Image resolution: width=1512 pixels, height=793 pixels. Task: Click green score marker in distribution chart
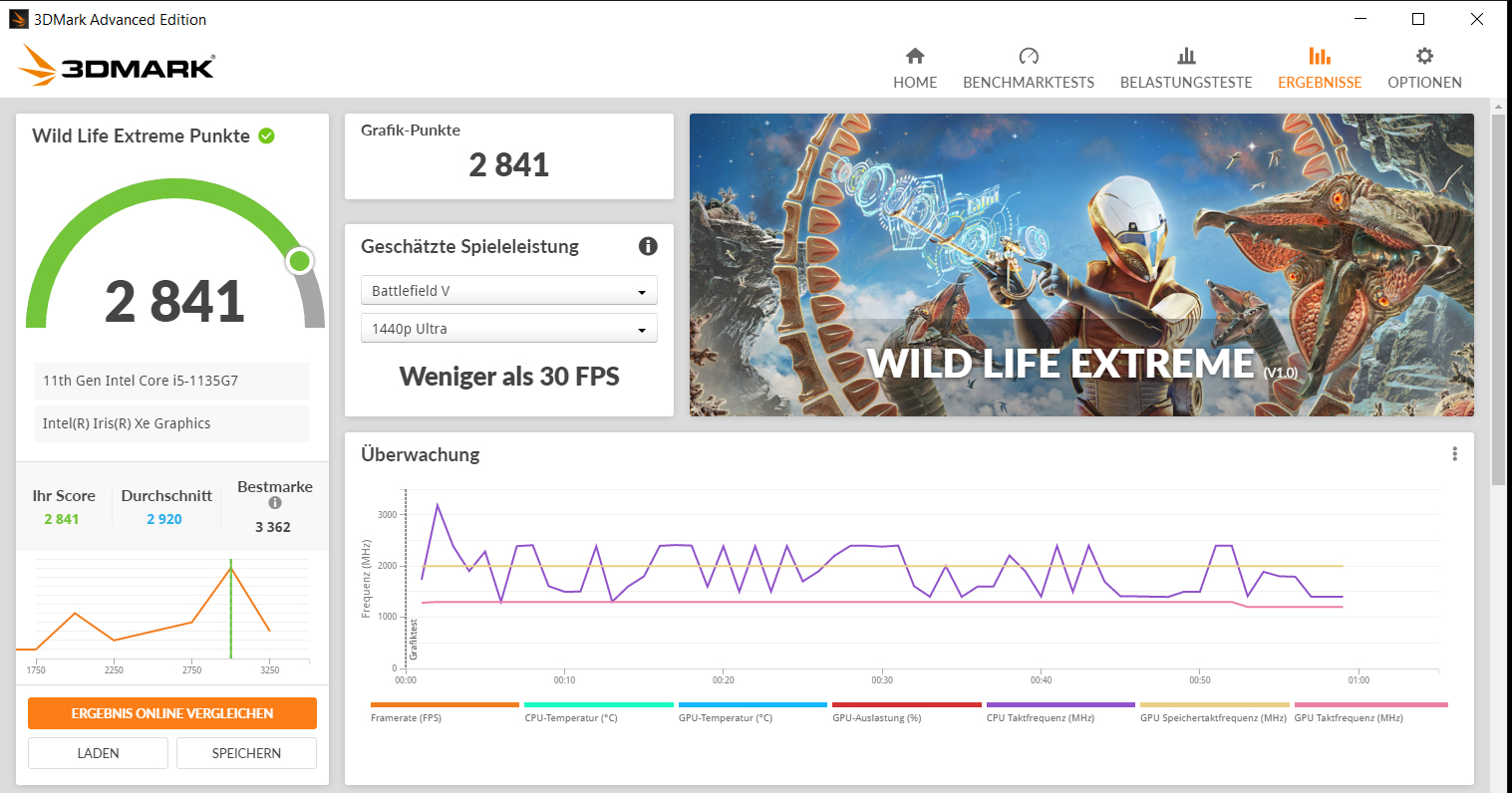point(231,609)
